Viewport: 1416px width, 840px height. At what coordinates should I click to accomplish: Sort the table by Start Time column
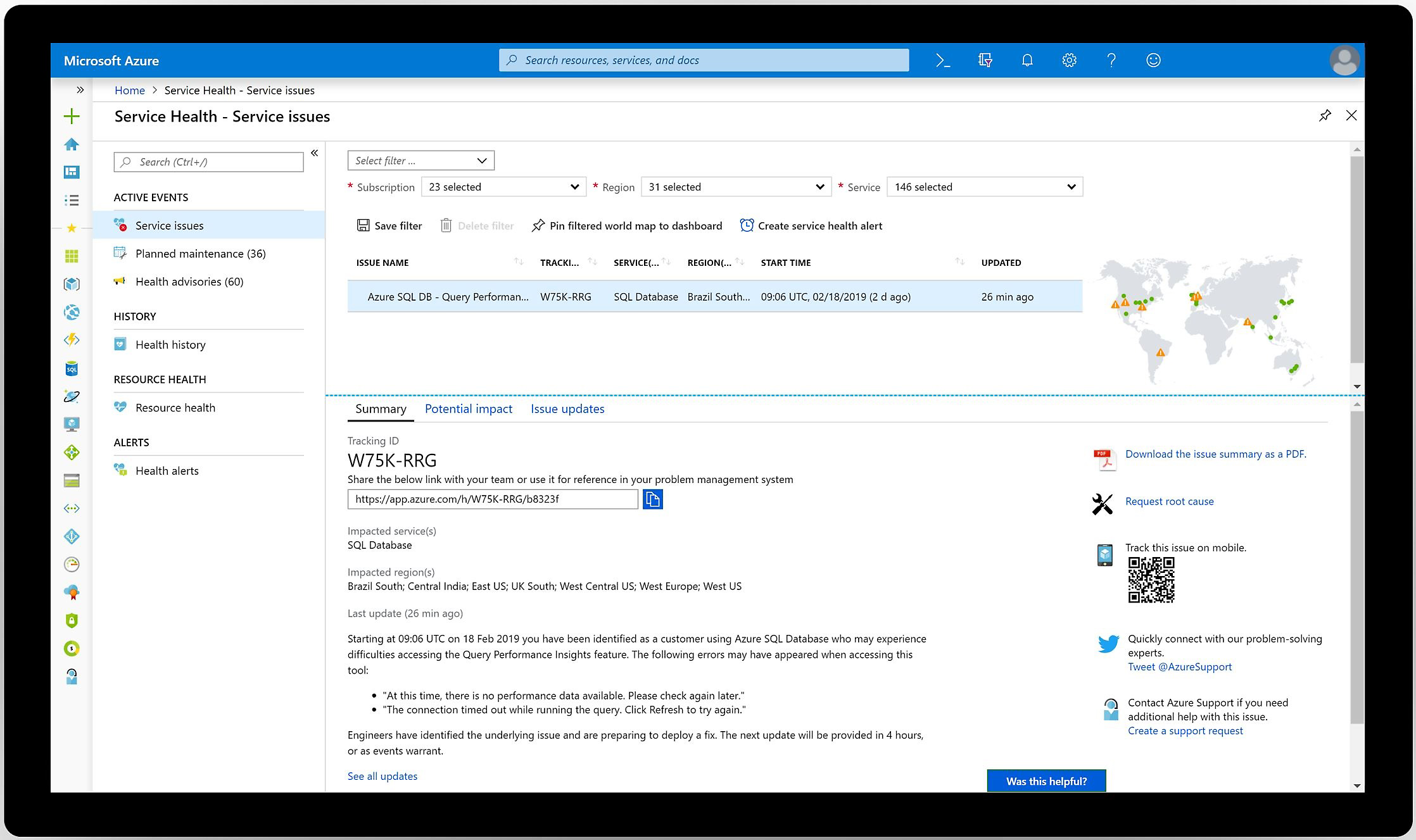(x=959, y=262)
